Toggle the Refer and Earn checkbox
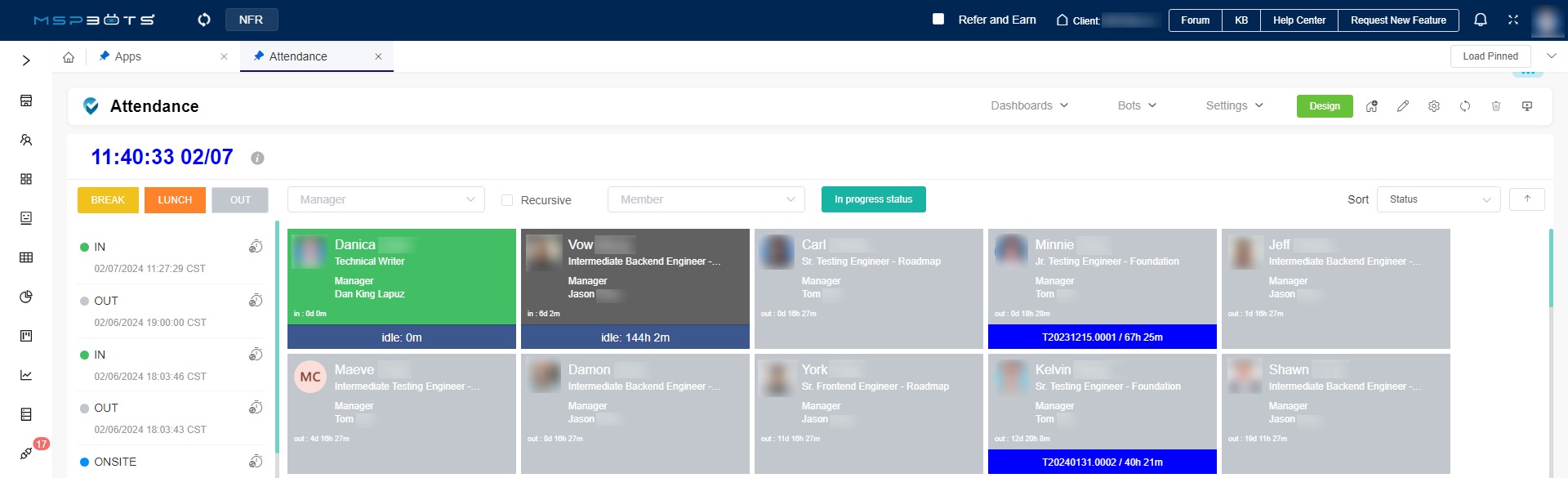Image resolution: width=1568 pixels, height=478 pixels. click(x=938, y=19)
